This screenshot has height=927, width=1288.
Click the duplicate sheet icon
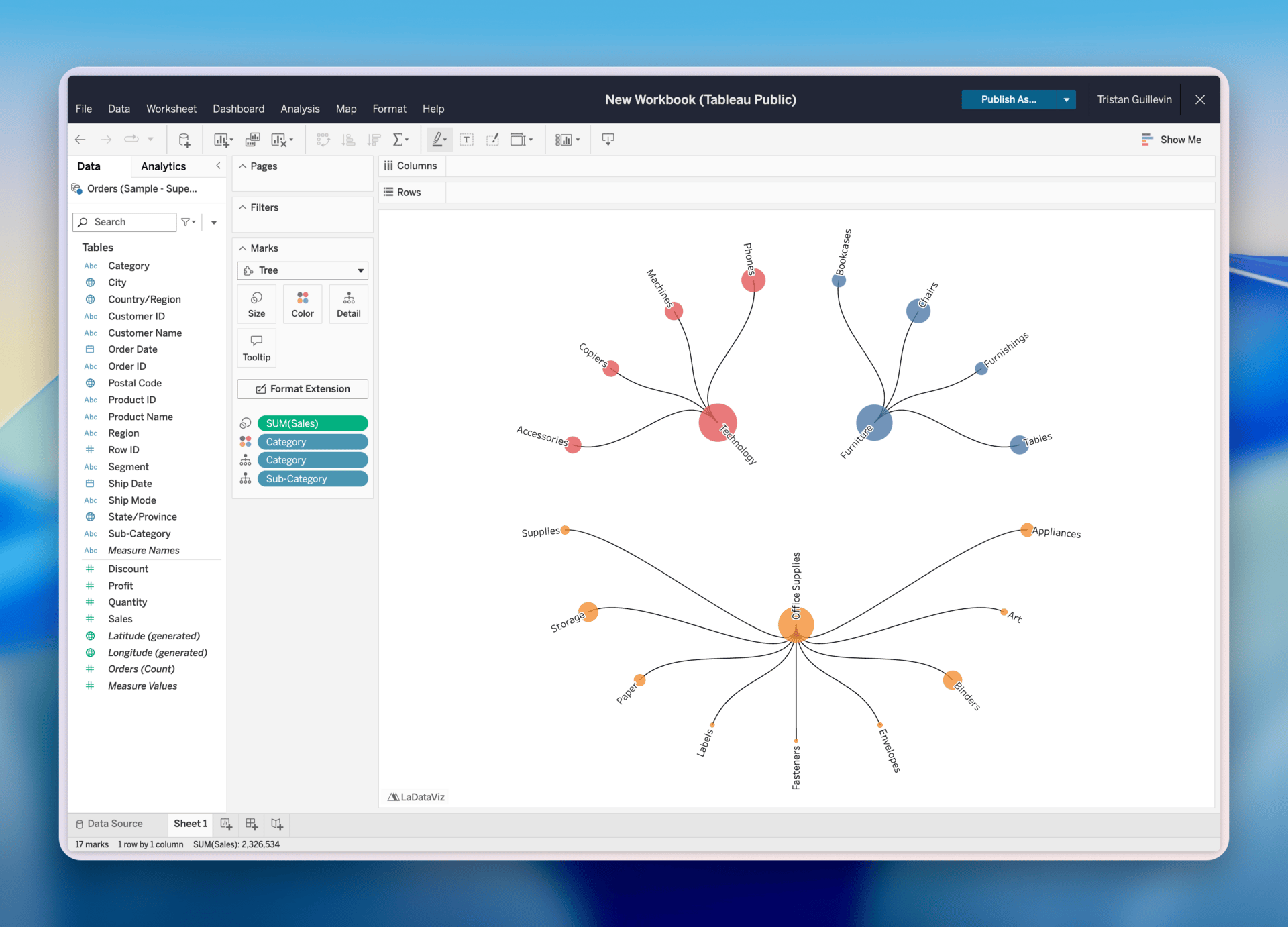click(x=252, y=140)
